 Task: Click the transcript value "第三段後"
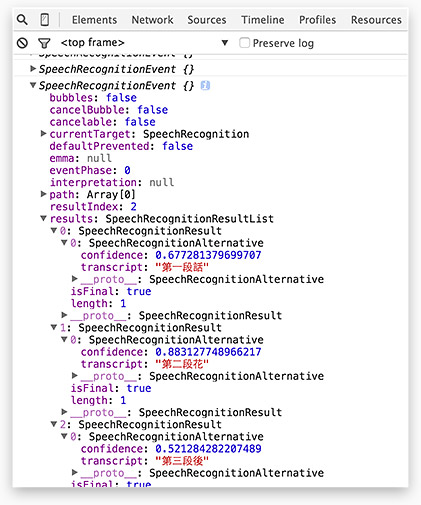pos(182,461)
